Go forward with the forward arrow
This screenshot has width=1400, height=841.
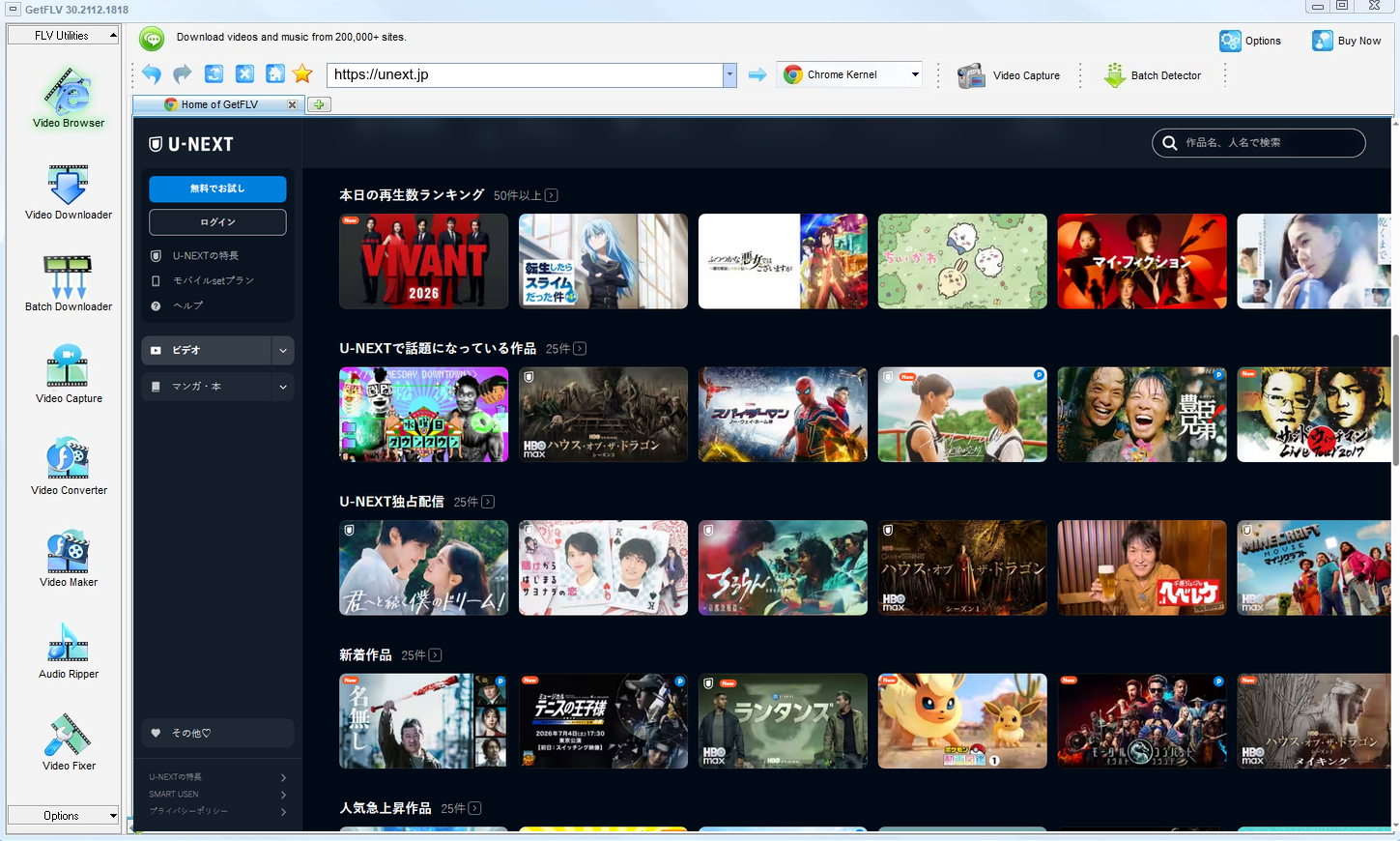[183, 74]
